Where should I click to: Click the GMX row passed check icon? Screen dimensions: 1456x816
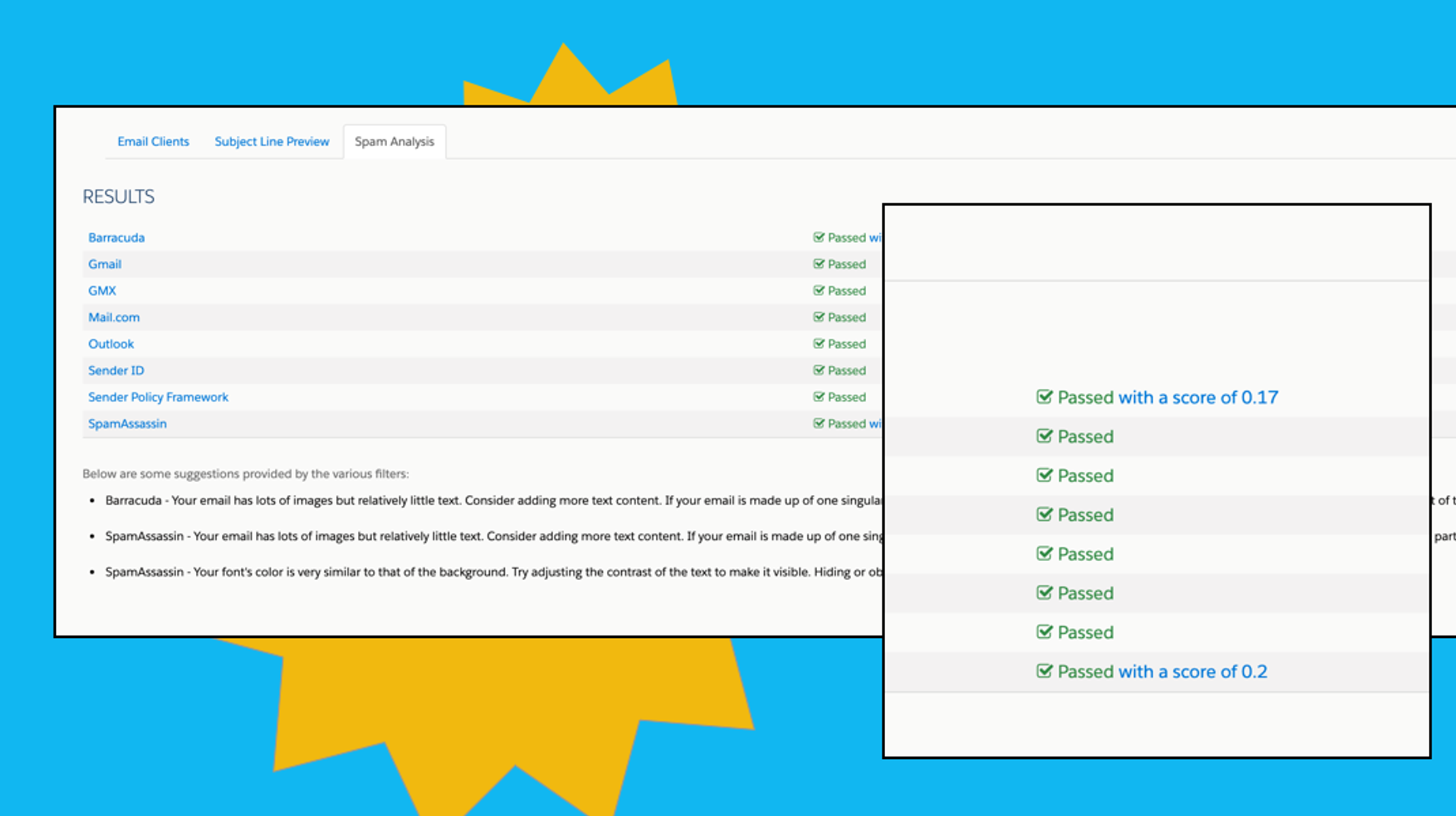click(x=818, y=290)
